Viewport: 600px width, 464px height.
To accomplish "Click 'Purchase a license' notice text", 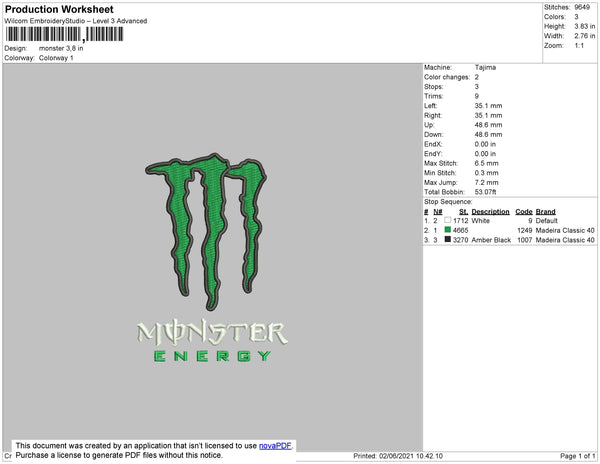I will coord(119,455).
